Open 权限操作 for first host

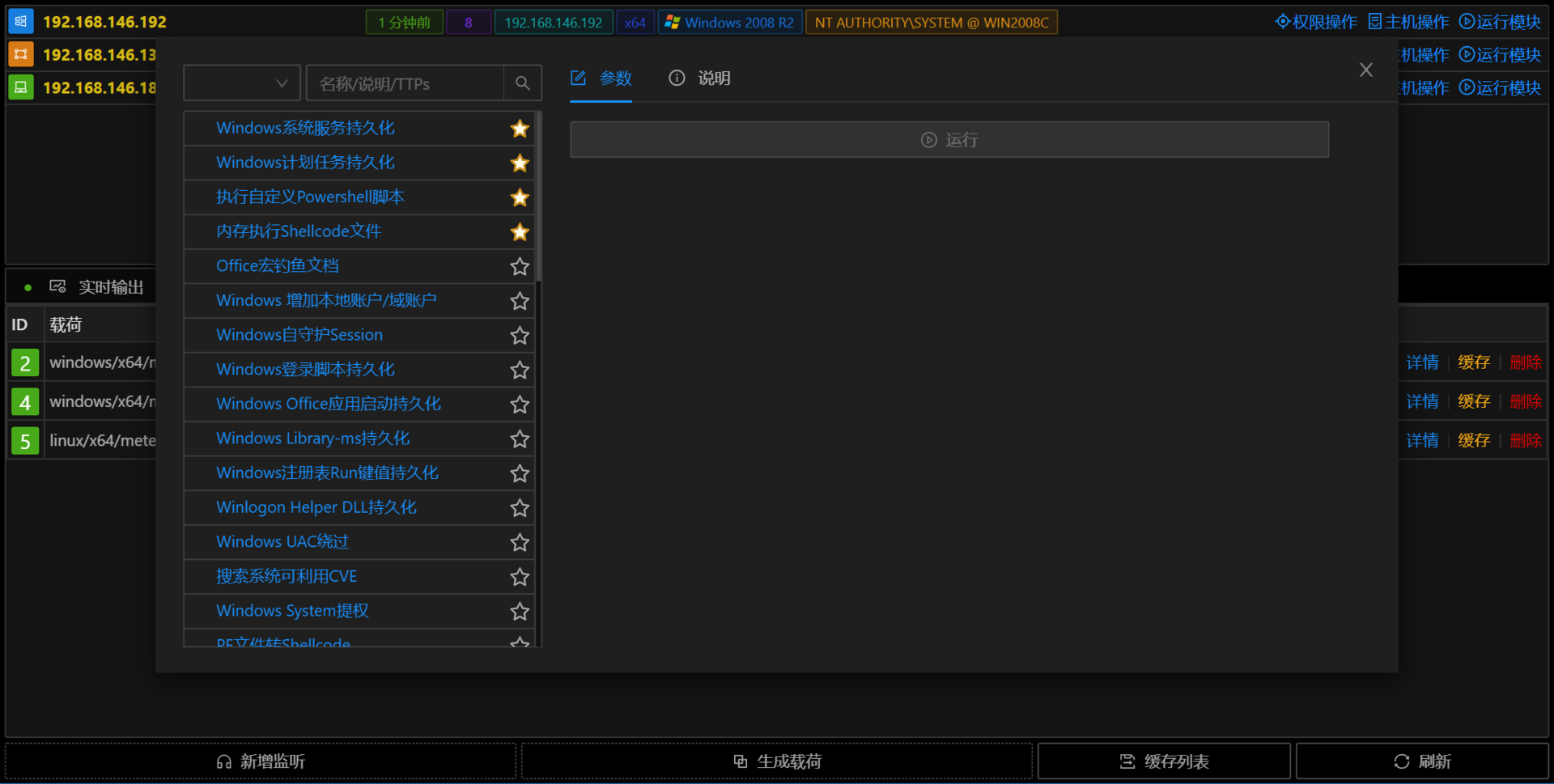point(1316,22)
